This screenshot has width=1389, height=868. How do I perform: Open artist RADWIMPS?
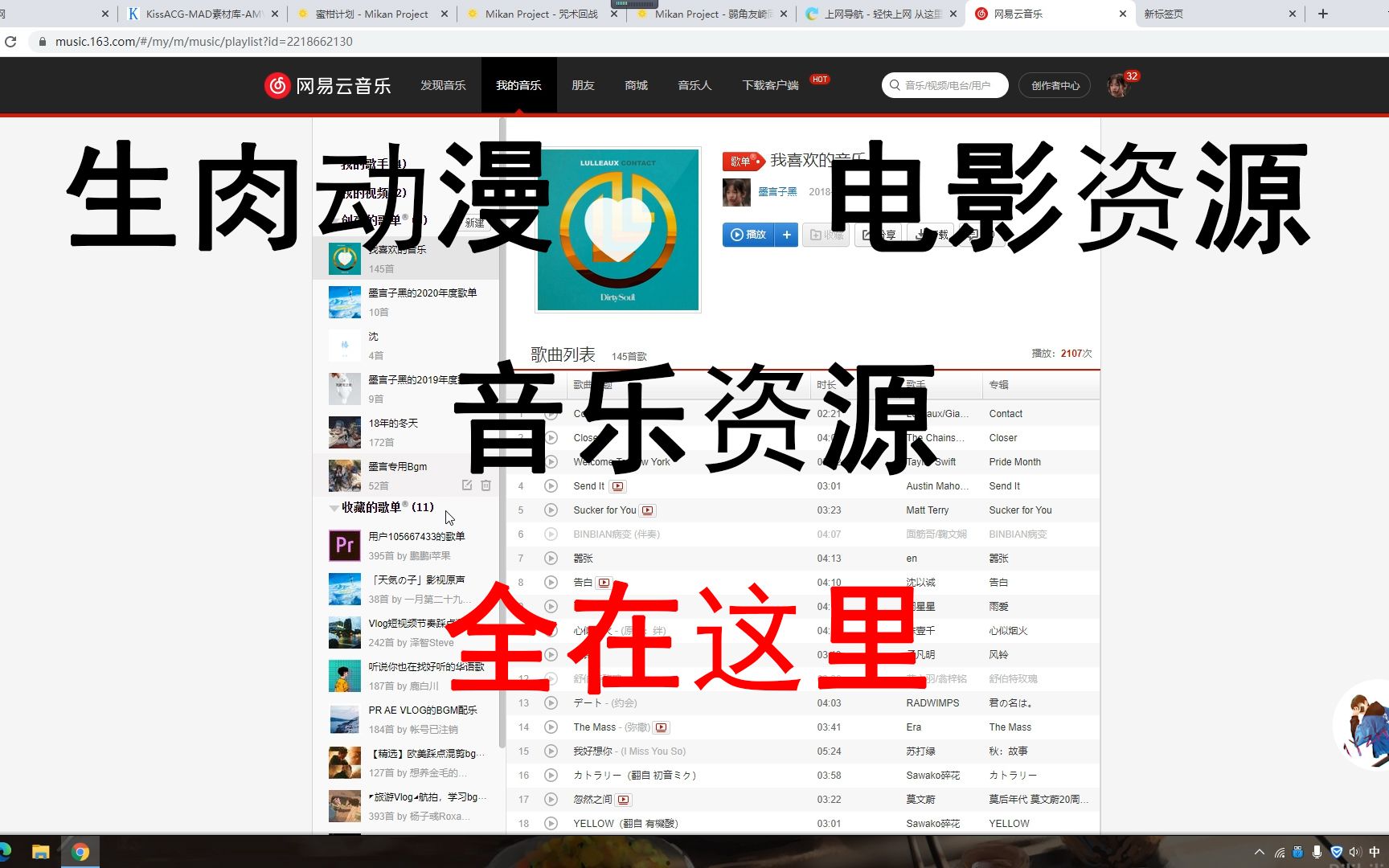click(x=932, y=703)
